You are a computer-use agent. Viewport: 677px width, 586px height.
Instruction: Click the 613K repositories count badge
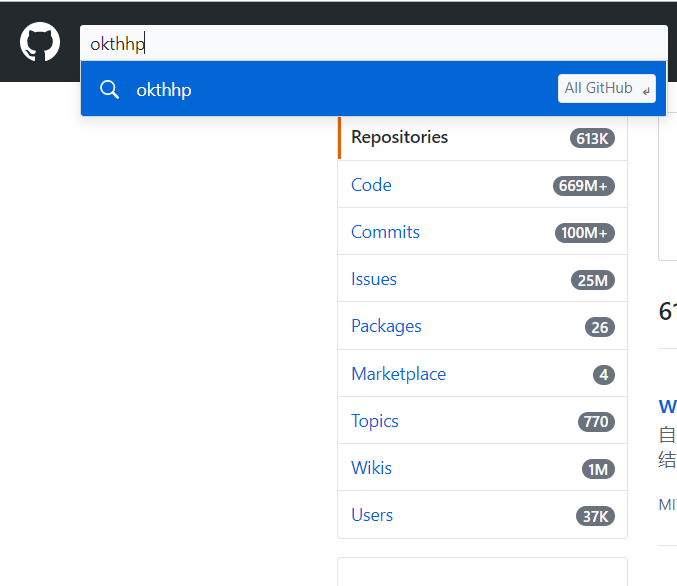tap(592, 138)
